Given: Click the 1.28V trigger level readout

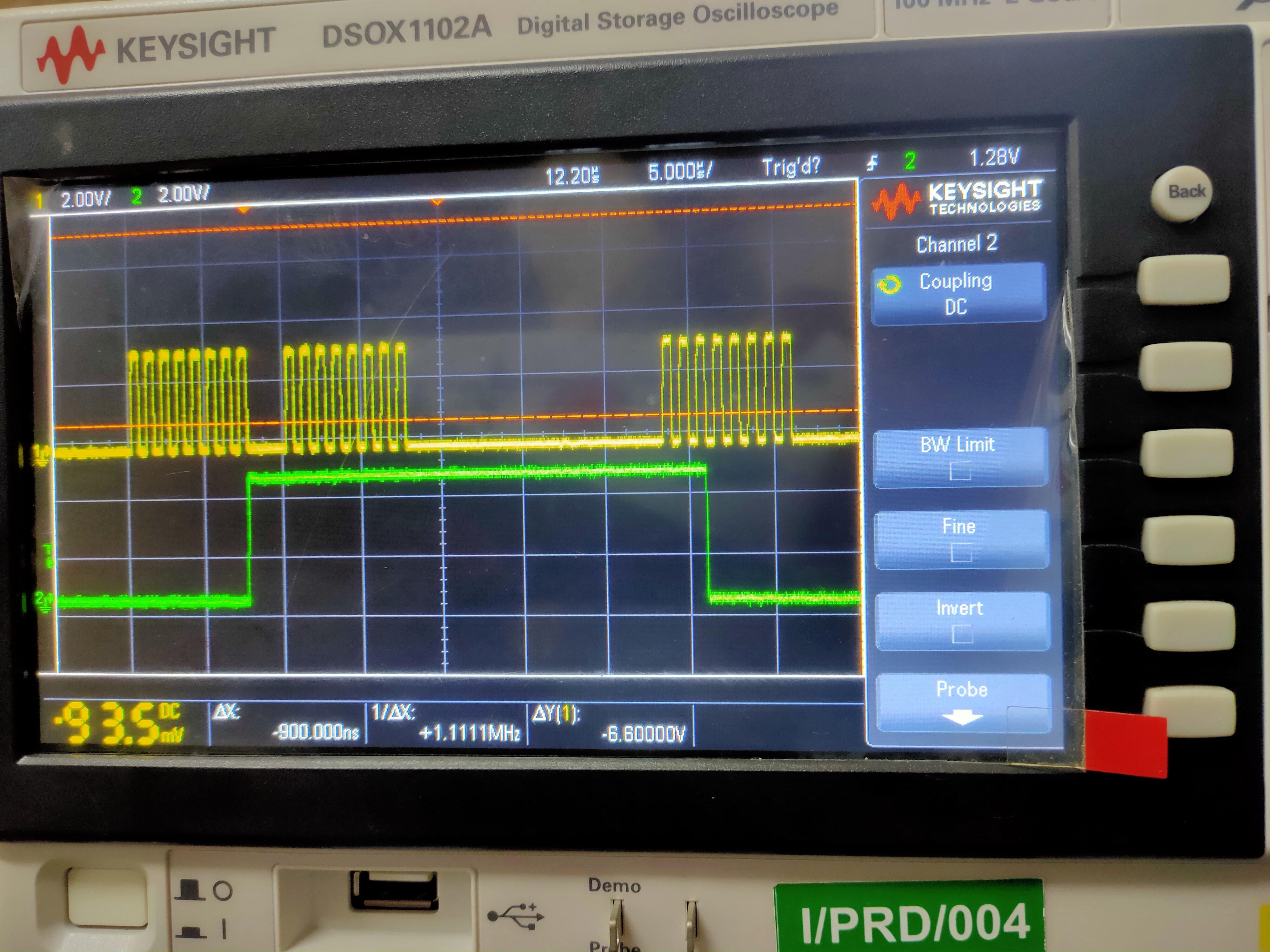Looking at the screenshot, I should [994, 157].
